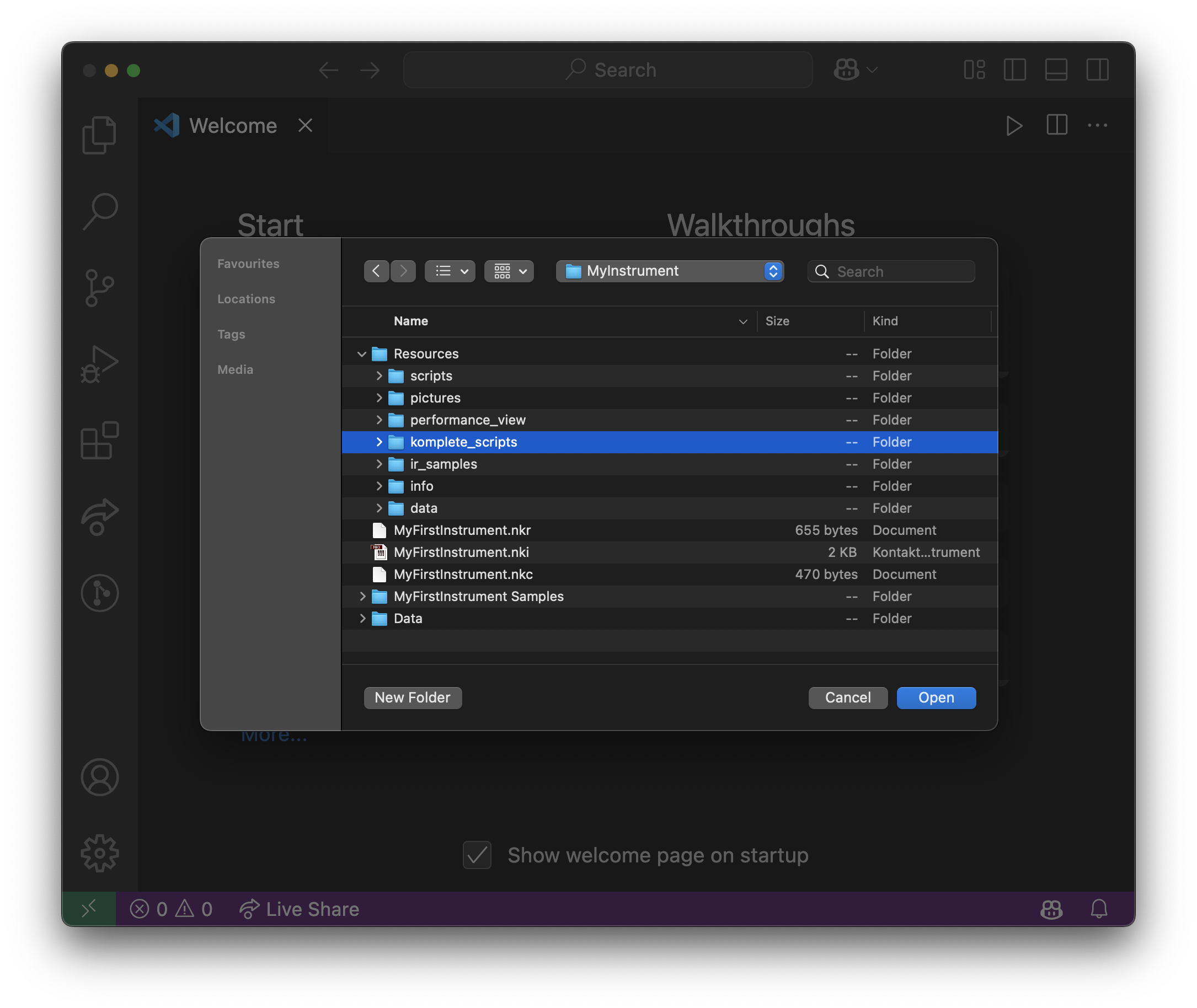Toggle Show welcome page on startup checkbox
The width and height of the screenshot is (1197, 1008).
pos(477,855)
